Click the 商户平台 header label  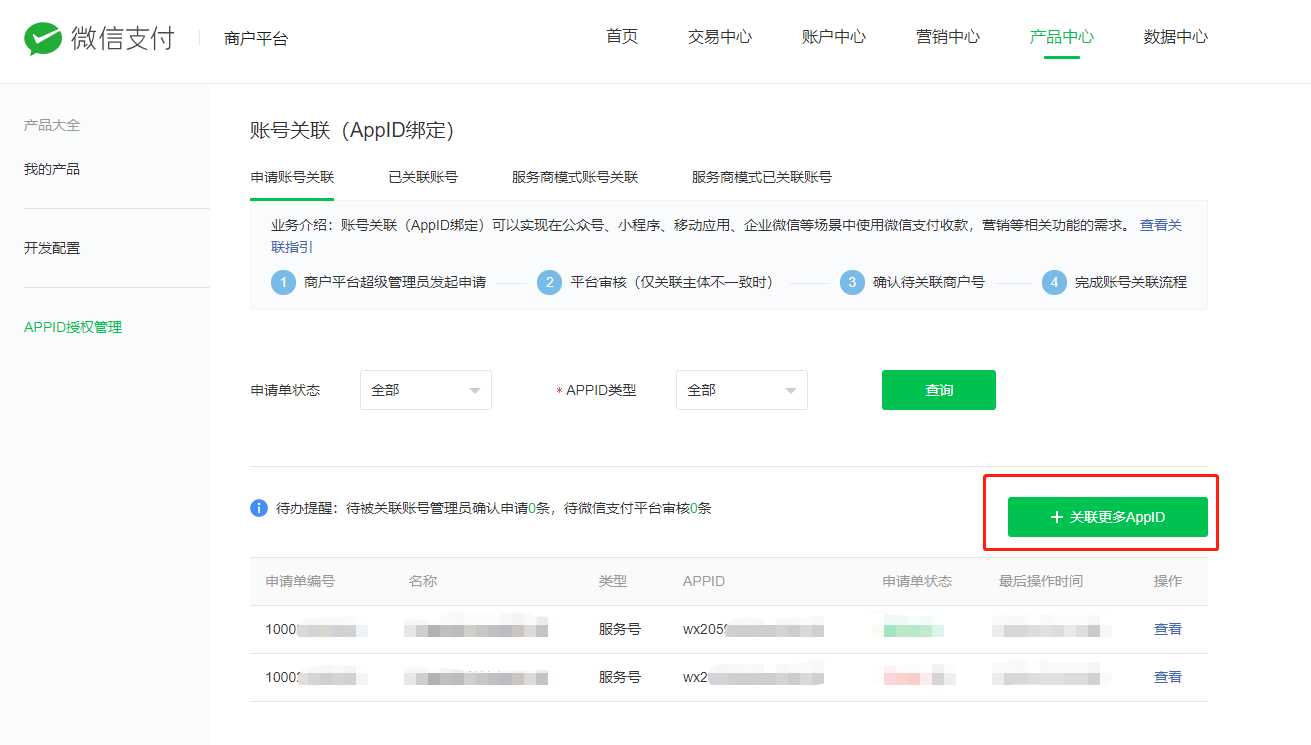257,39
